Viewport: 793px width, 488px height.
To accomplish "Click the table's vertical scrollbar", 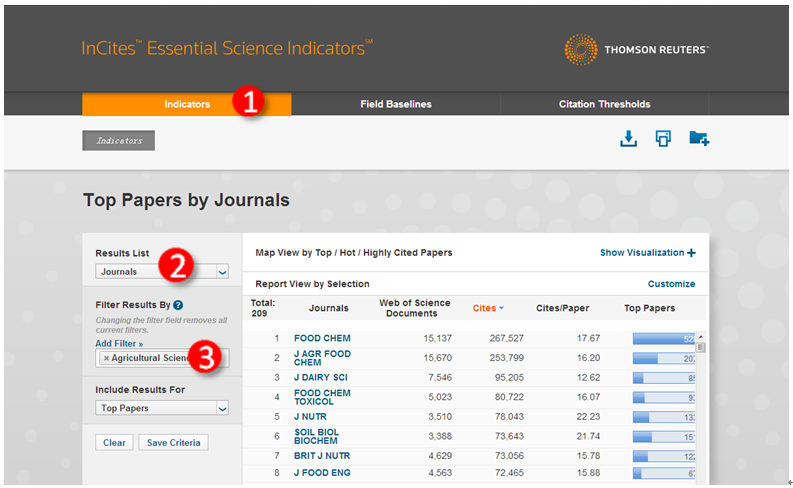I will click(701, 400).
